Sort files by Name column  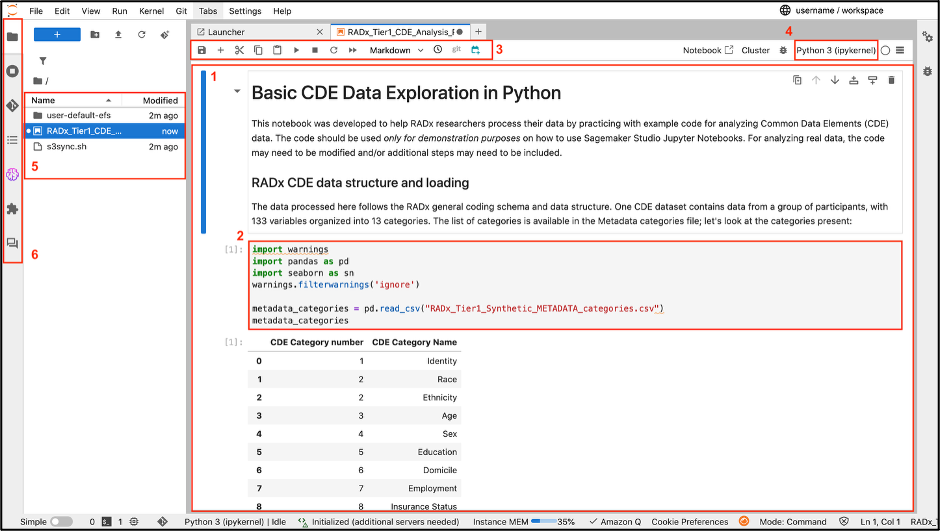72,100
